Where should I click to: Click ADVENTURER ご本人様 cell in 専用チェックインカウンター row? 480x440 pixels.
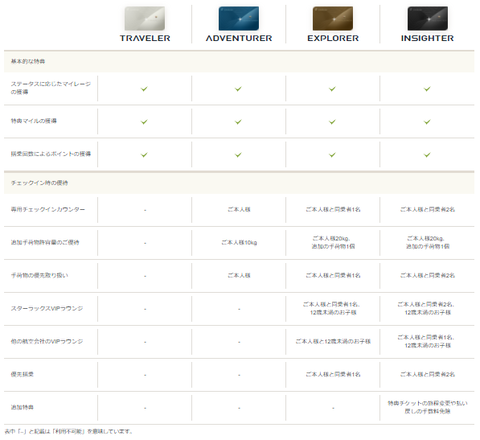click(x=239, y=209)
